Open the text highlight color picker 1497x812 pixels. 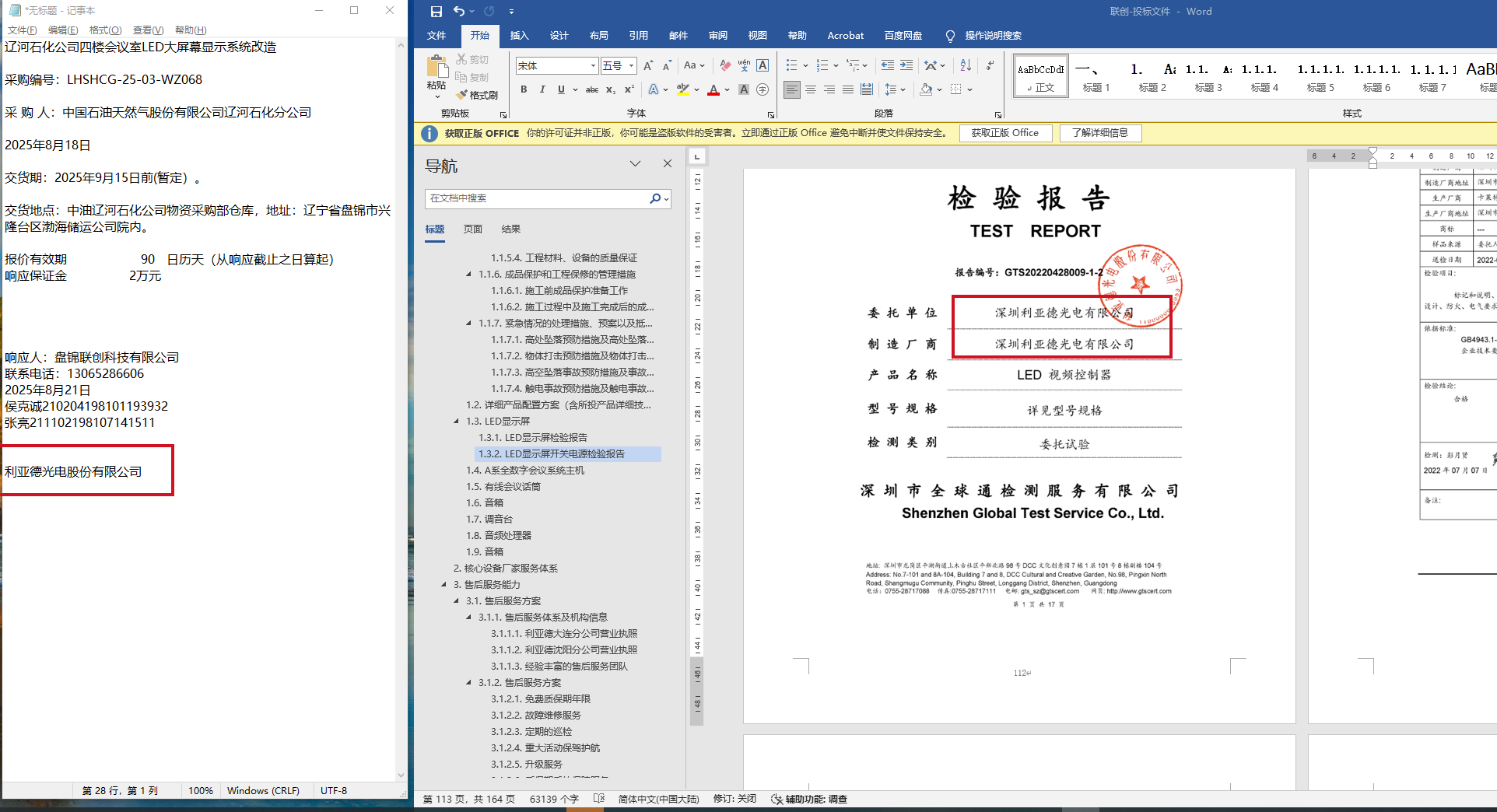click(696, 89)
